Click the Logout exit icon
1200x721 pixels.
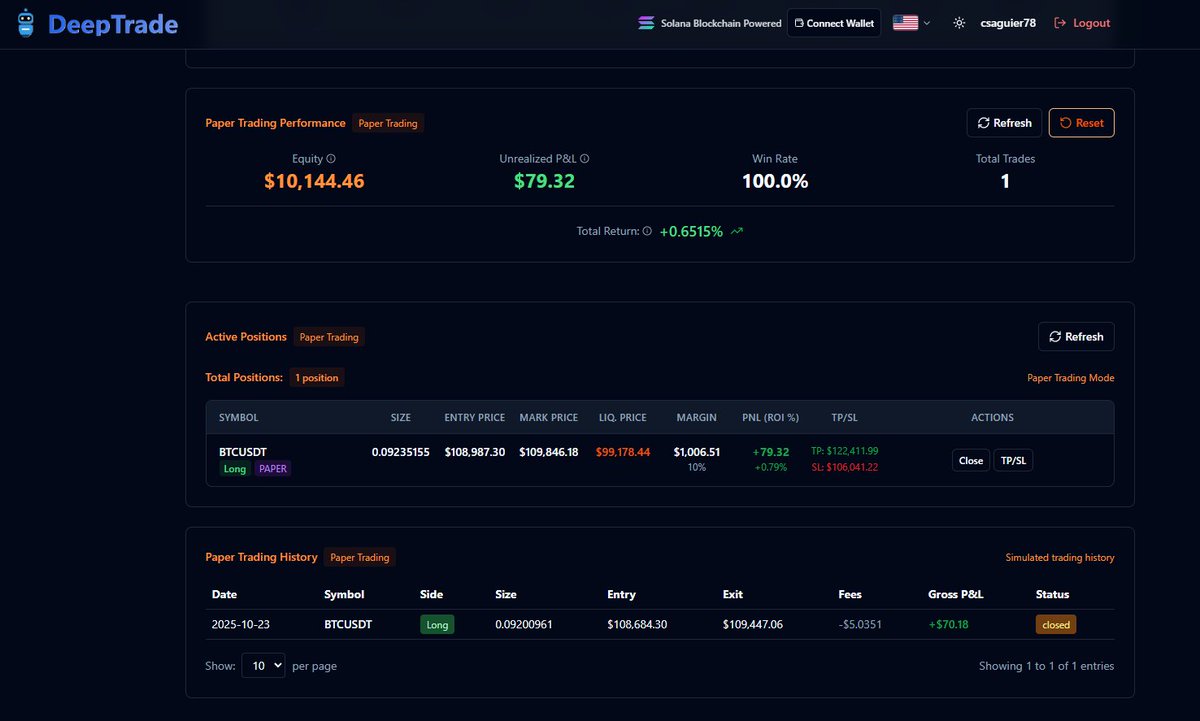pyautogui.click(x=1059, y=22)
